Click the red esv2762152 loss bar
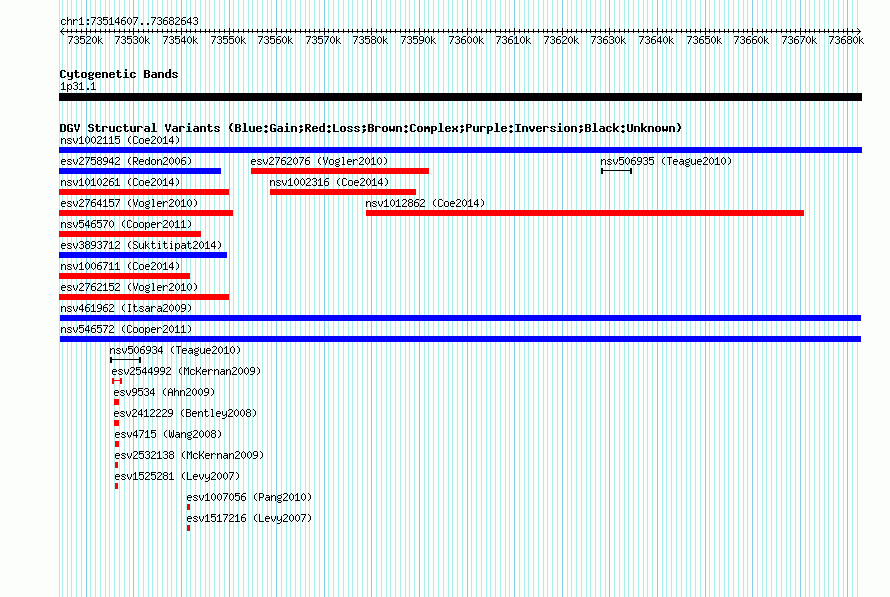 (144, 297)
